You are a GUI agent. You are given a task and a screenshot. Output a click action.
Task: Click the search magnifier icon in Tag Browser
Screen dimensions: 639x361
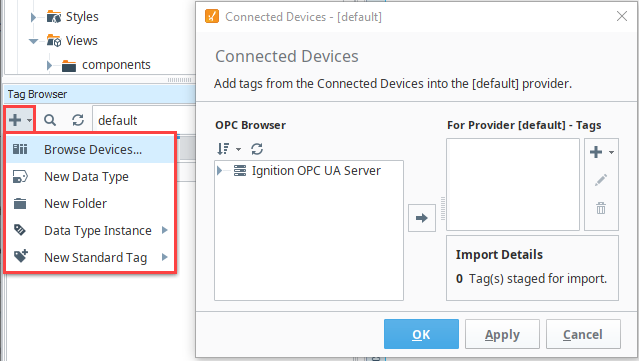[50, 120]
